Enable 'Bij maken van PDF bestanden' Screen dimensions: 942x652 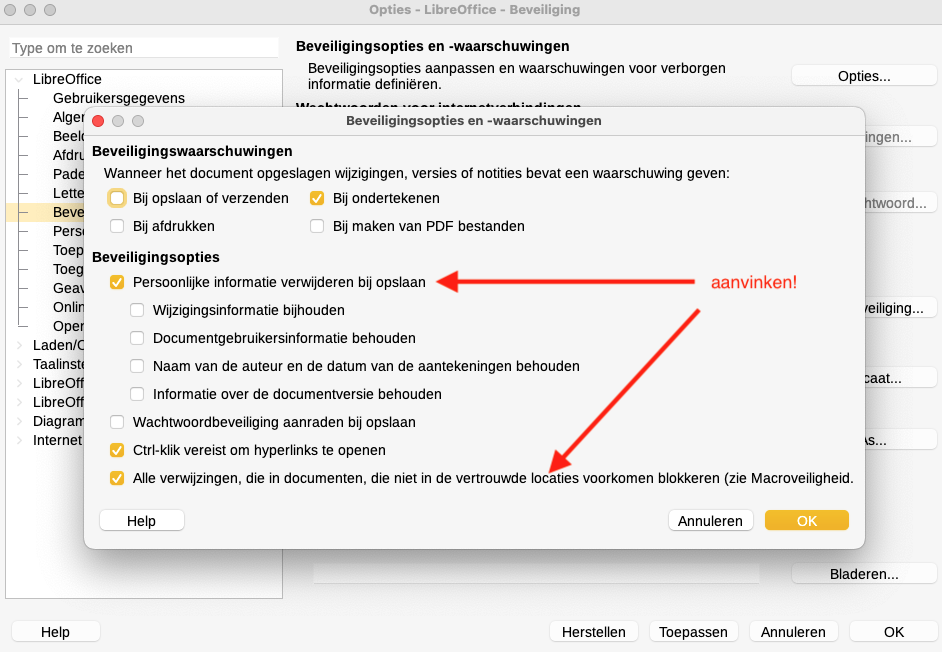point(317,226)
